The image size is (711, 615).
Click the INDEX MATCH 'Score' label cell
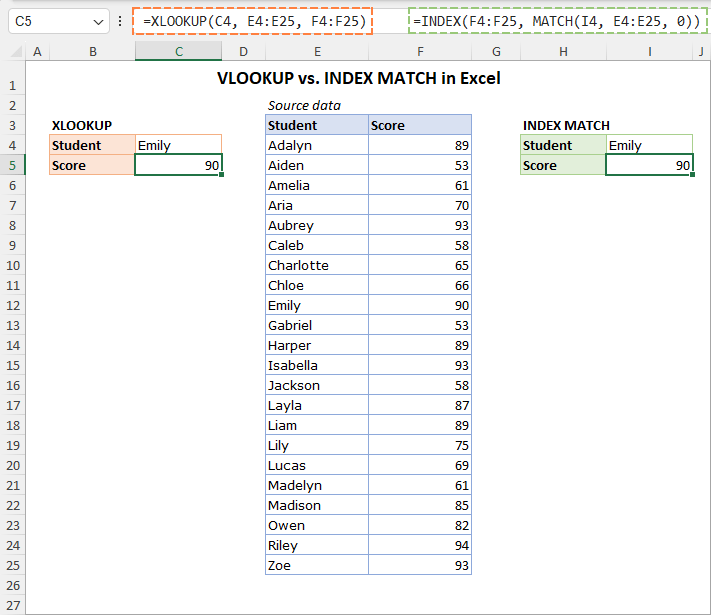coord(563,165)
